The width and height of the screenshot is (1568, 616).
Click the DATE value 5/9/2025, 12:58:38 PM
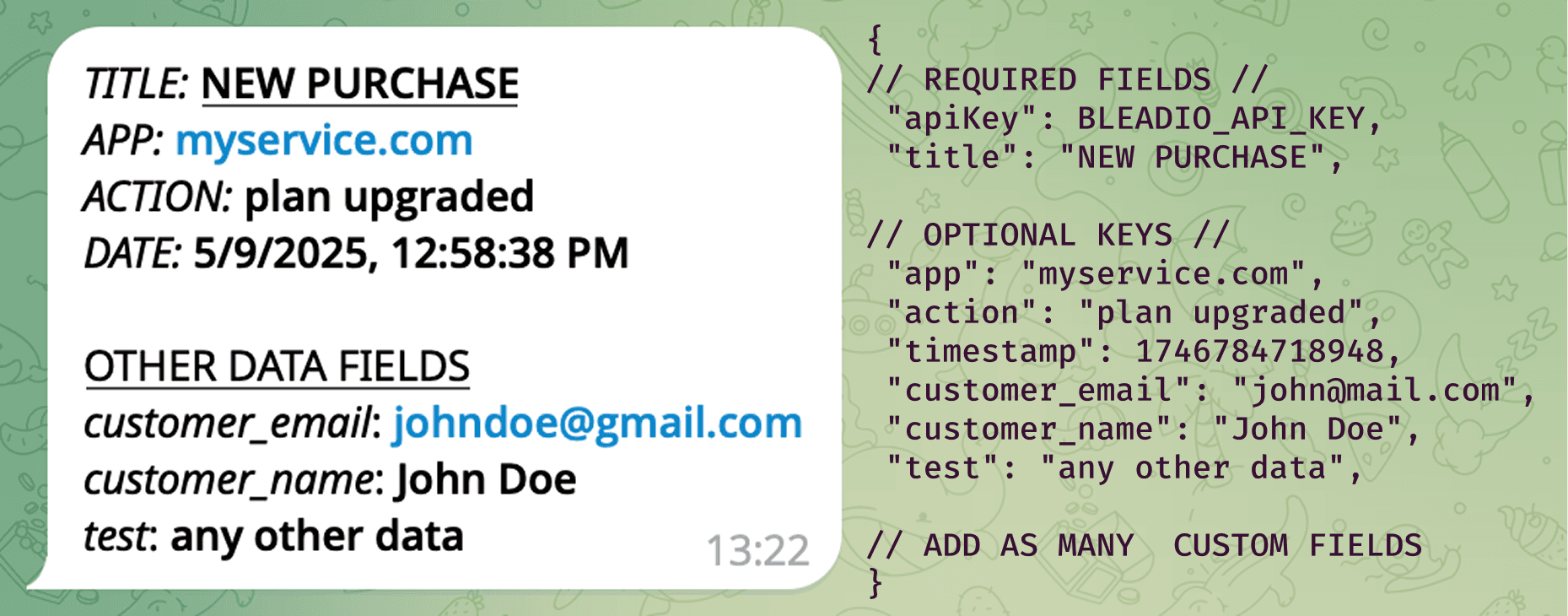pos(411,253)
